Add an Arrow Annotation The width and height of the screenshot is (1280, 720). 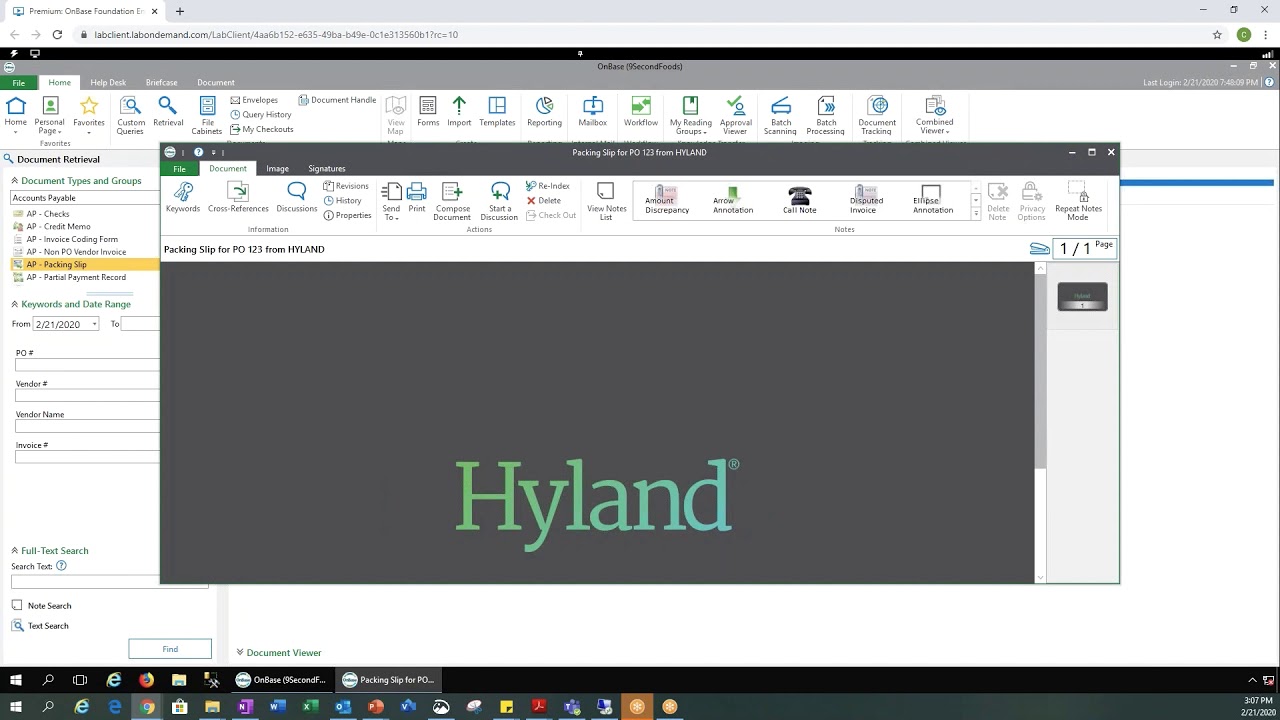(x=733, y=200)
